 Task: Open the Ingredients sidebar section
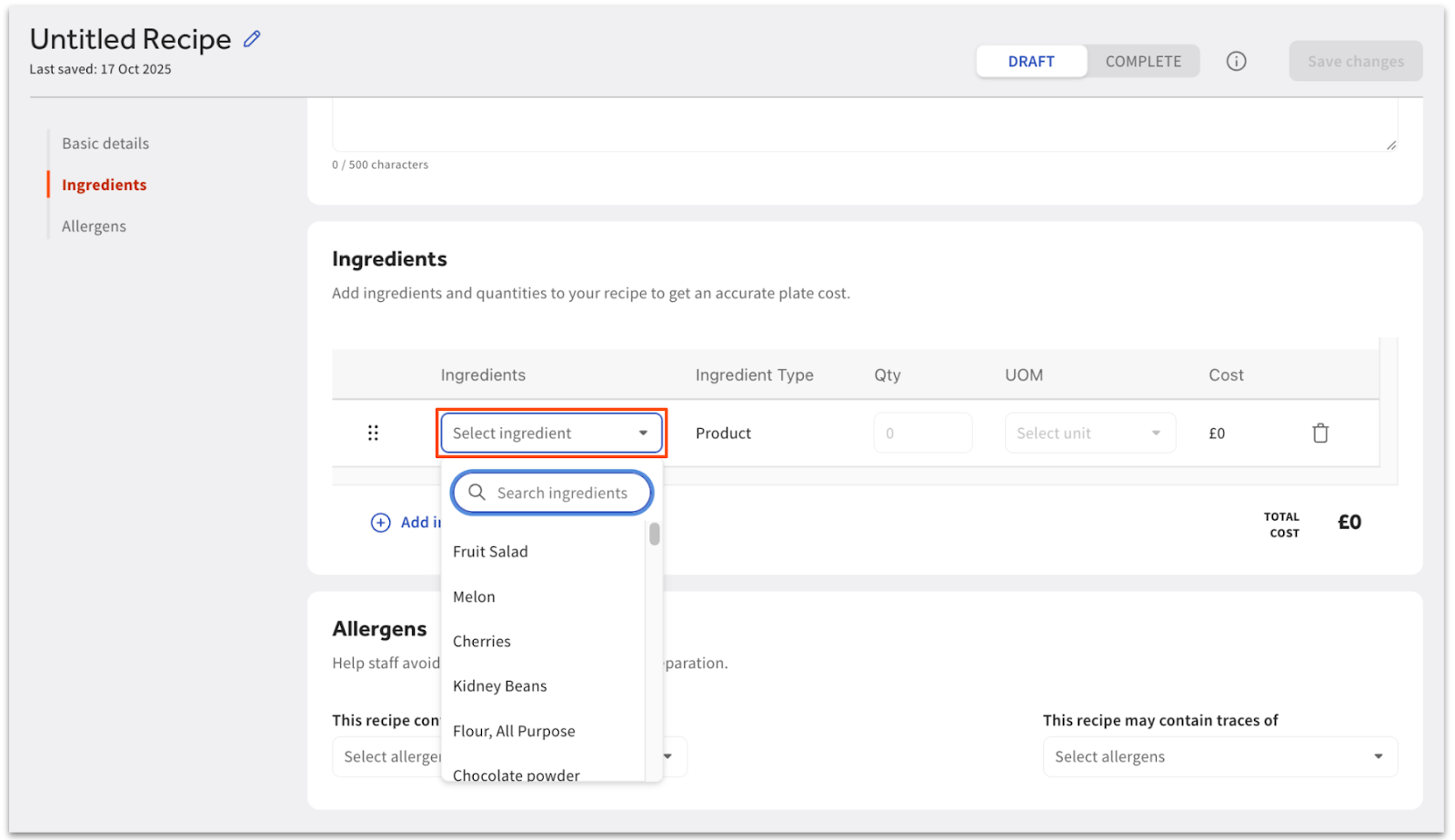pyautogui.click(x=104, y=185)
